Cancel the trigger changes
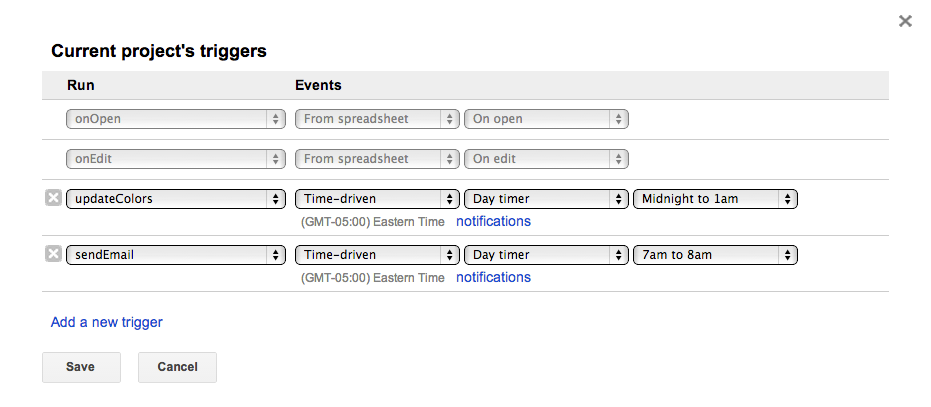Image resolution: width=931 pixels, height=407 pixels. [177, 367]
